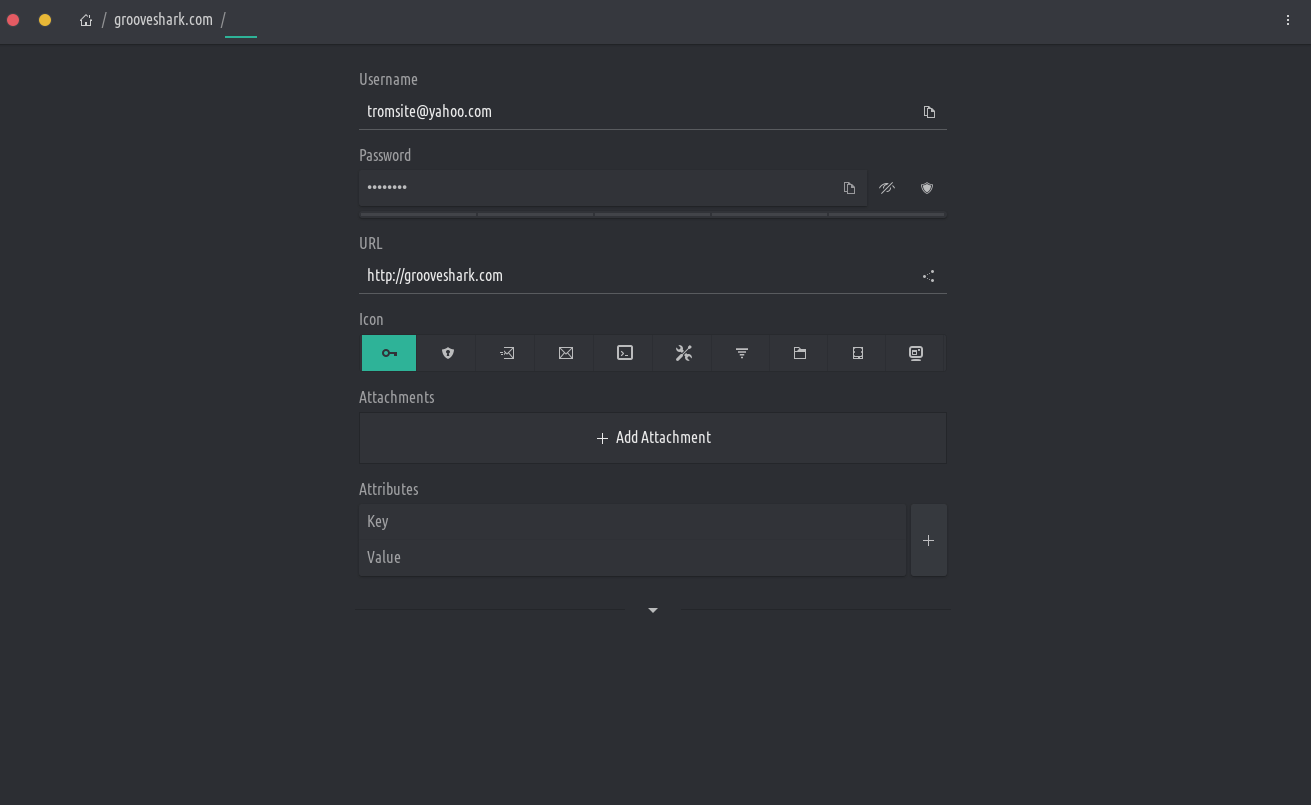Select the key icon for entry
Screen dimensions: 1311x805
coord(389,353)
